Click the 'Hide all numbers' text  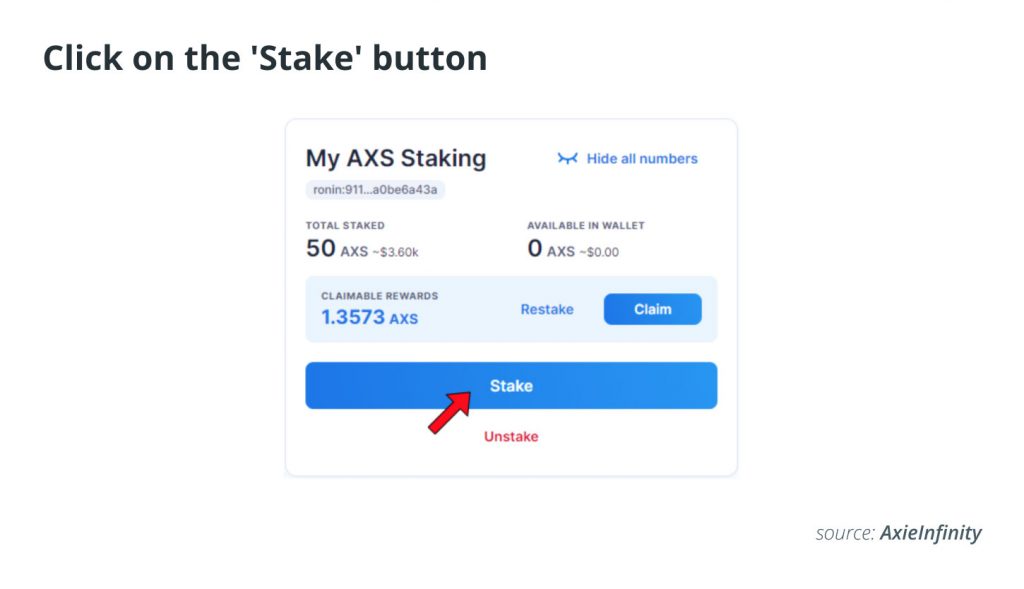tap(642, 159)
